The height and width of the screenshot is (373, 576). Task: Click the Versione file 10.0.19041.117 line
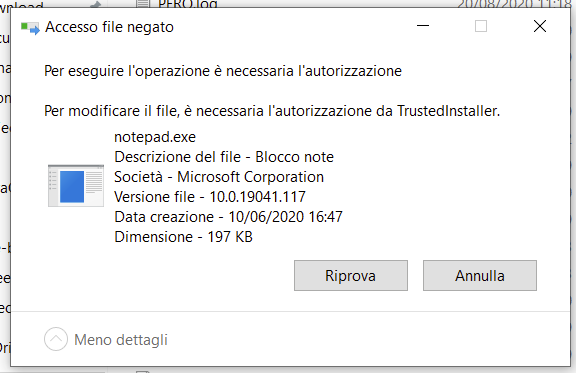210,197
